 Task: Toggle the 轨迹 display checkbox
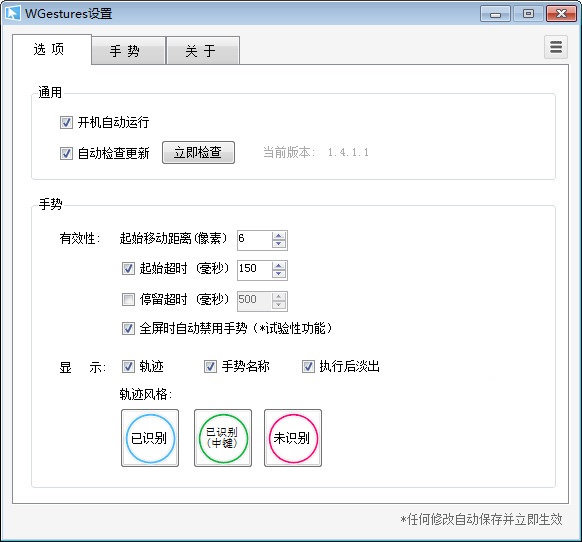tap(128, 367)
